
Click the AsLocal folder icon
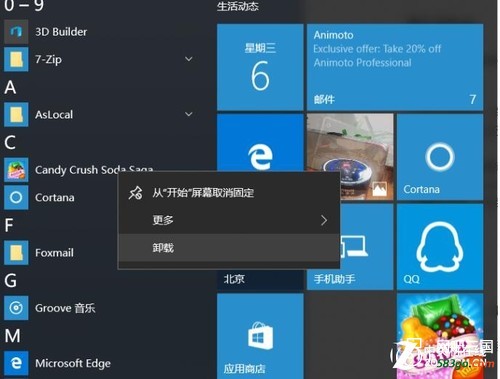[16, 115]
